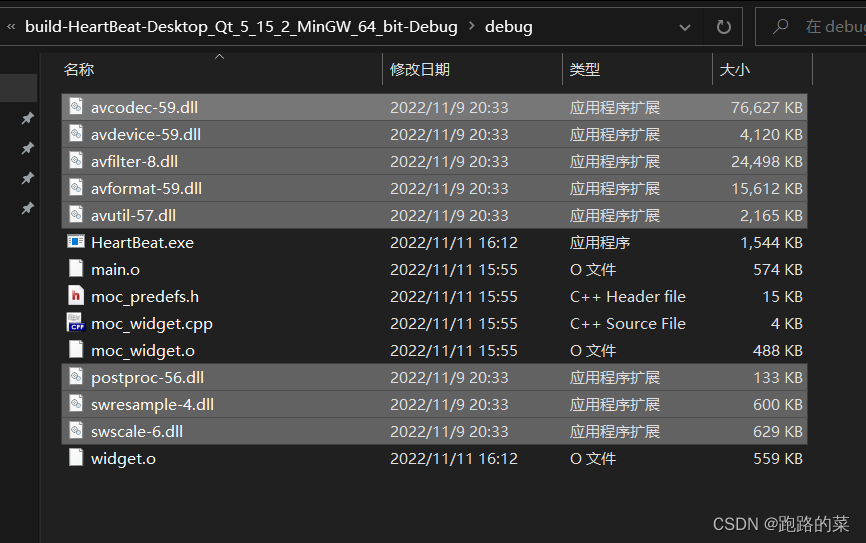866x543 pixels.
Task: Click the swresample-4.dll file icon
Action: 76,404
